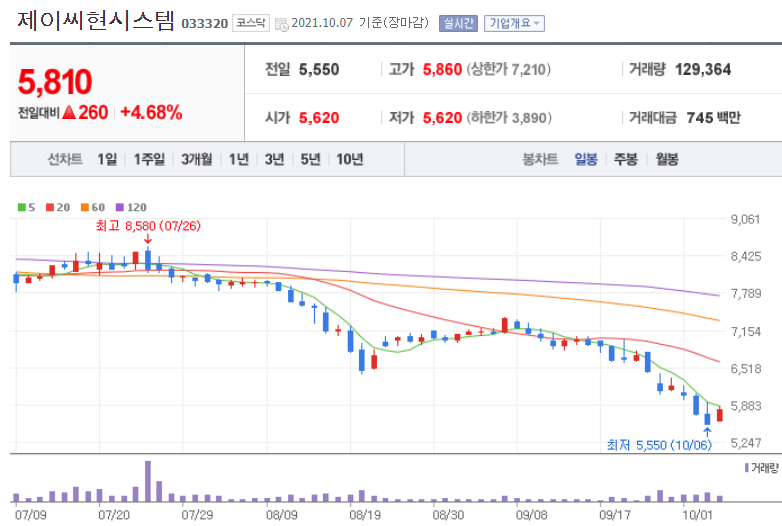Switch to 월봉 monthly candle chart
The height and width of the screenshot is (526, 782).
tap(667, 159)
